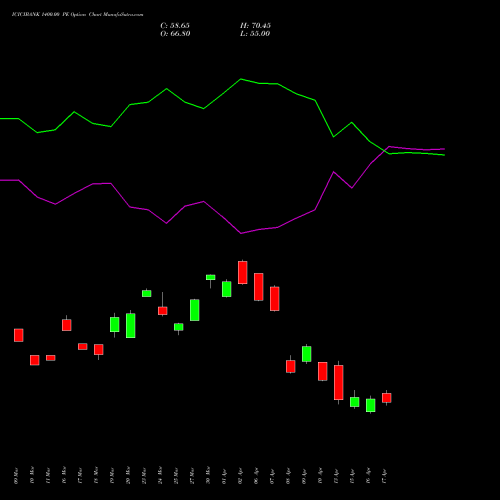Click the green candlestick for 16 Apr
Image resolution: width=500 pixels, height=500 pixels.
click(x=371, y=405)
